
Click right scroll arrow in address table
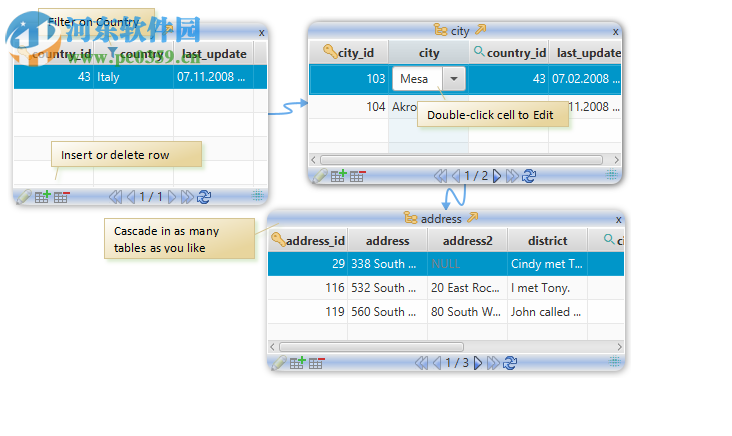point(619,347)
